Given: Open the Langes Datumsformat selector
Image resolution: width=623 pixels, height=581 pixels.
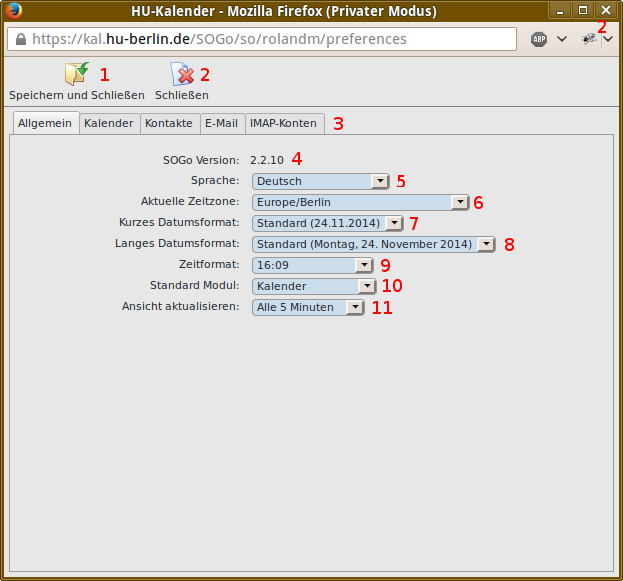Looking at the screenshot, I should [374, 244].
